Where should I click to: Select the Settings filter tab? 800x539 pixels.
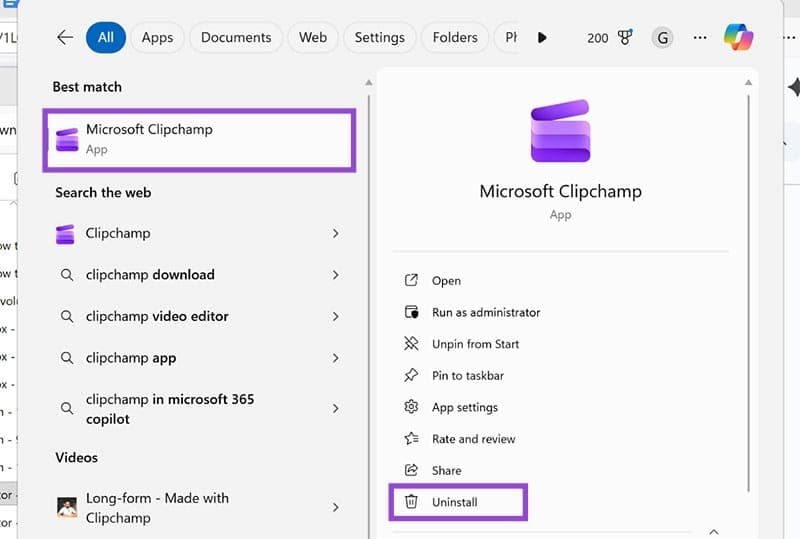point(379,37)
